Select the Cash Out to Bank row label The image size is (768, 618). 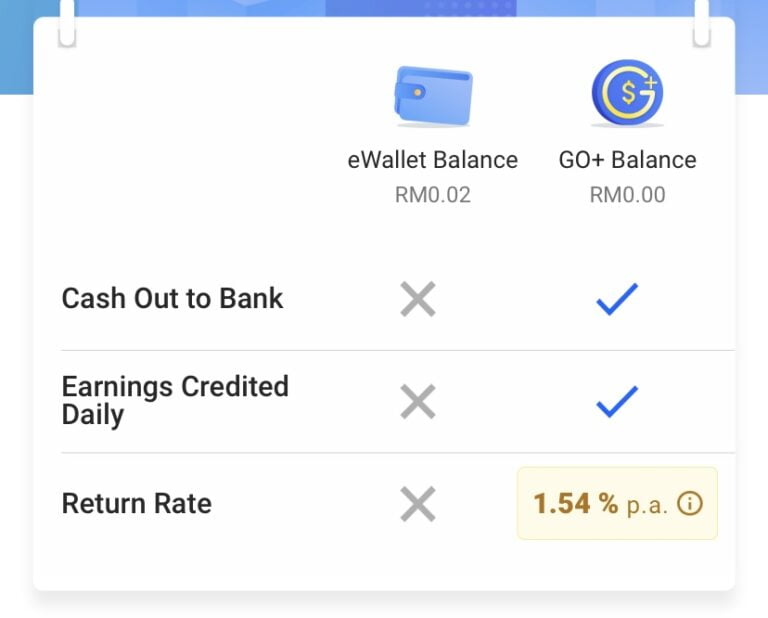(x=173, y=299)
